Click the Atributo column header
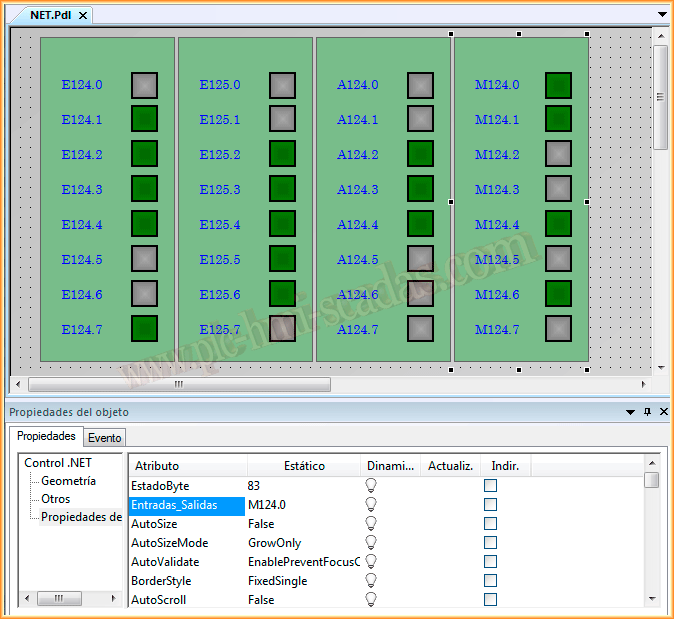Image resolution: width=674 pixels, height=619 pixels. coord(188,466)
